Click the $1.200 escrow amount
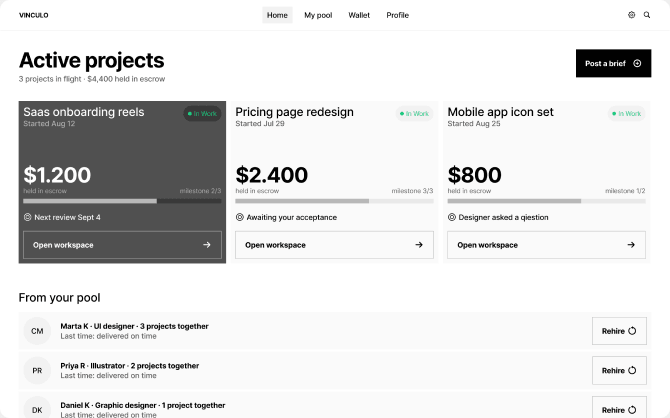The width and height of the screenshot is (670, 418). pos(57,175)
